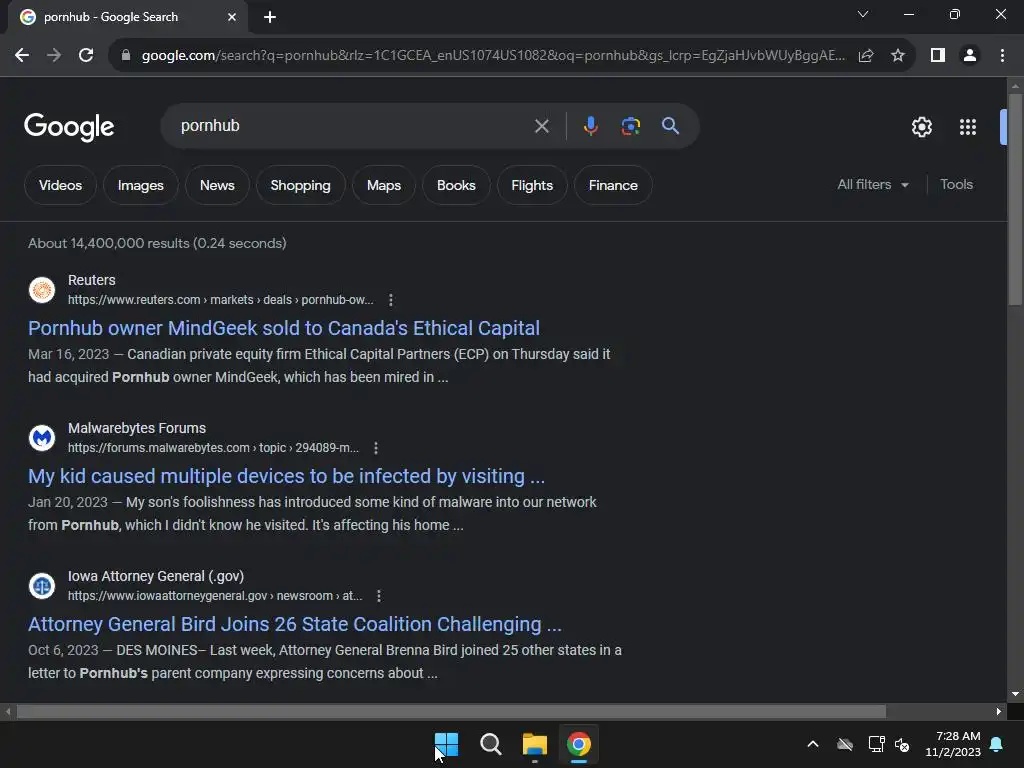Open options for Iowa Attorney General result
The image size is (1024, 768).
coord(379,596)
